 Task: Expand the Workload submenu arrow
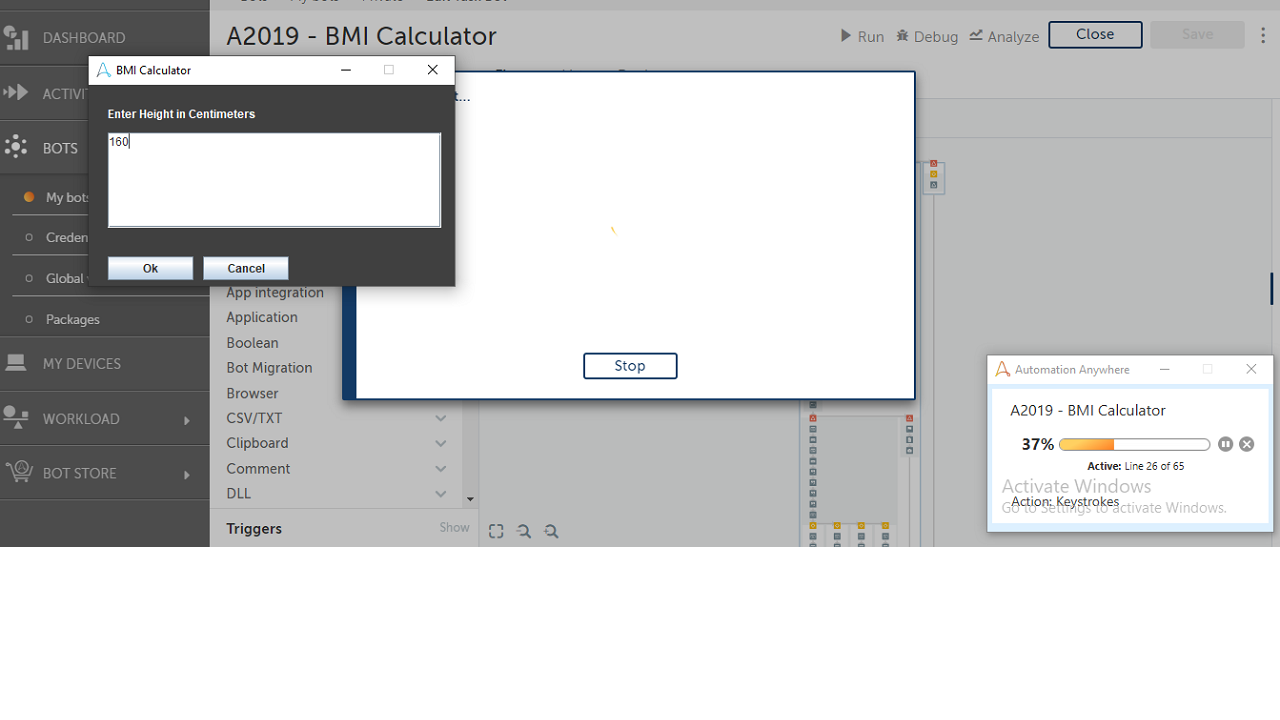[x=187, y=420]
